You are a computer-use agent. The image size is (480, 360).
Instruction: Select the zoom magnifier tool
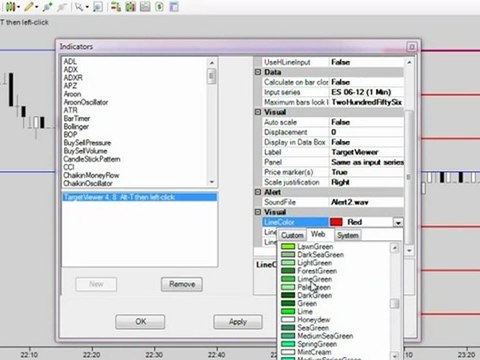click(x=79, y=7)
